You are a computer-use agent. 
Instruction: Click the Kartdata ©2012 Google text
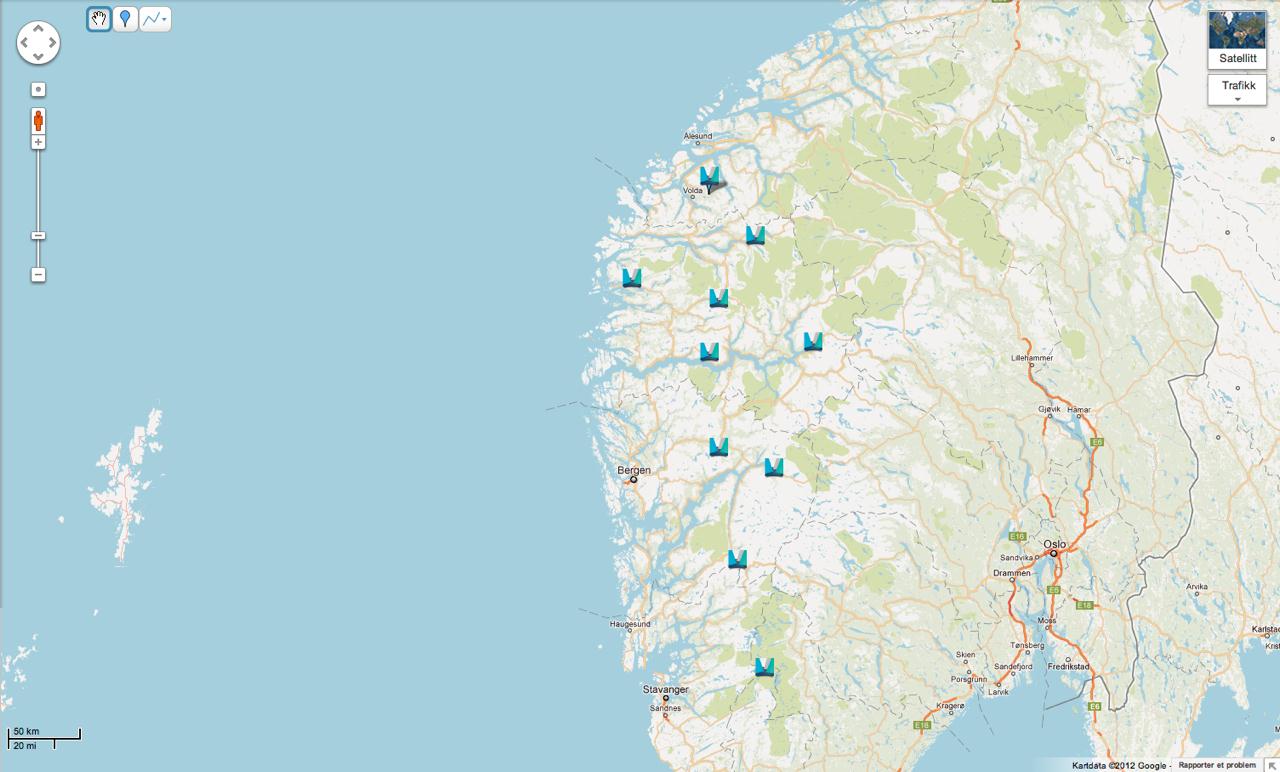tap(1119, 766)
